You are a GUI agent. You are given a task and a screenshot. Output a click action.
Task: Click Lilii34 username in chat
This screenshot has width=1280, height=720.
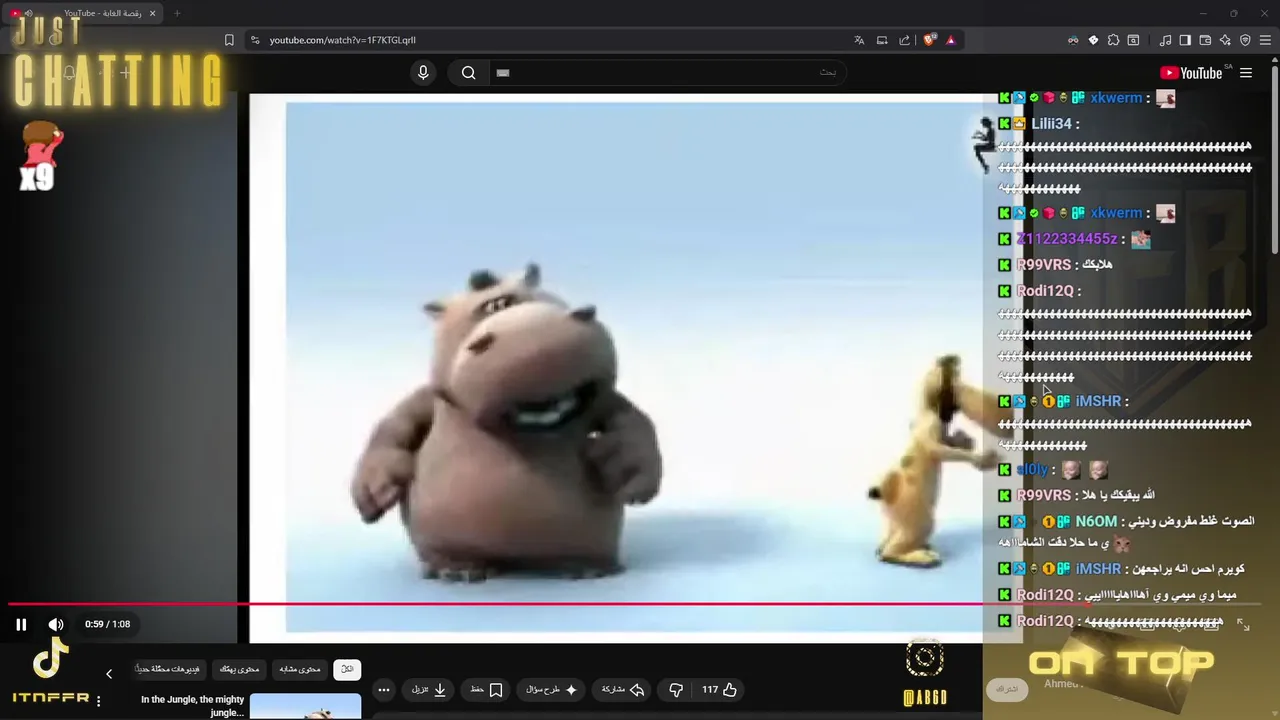[x=1051, y=124]
